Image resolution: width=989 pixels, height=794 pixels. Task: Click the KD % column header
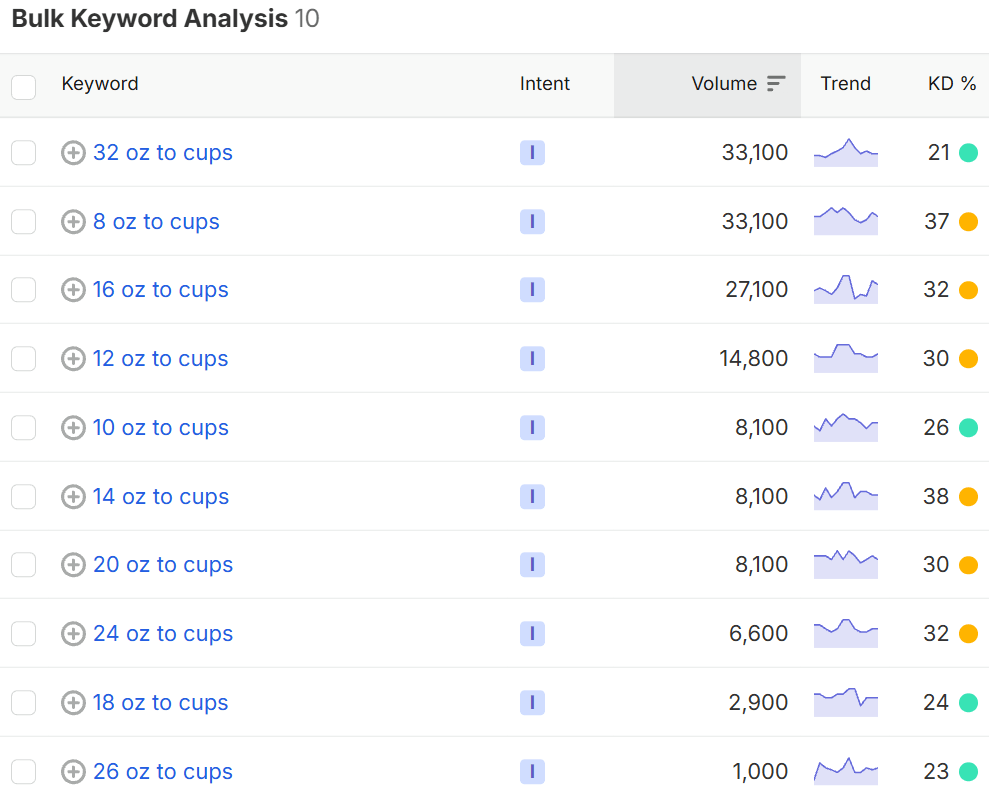(952, 84)
